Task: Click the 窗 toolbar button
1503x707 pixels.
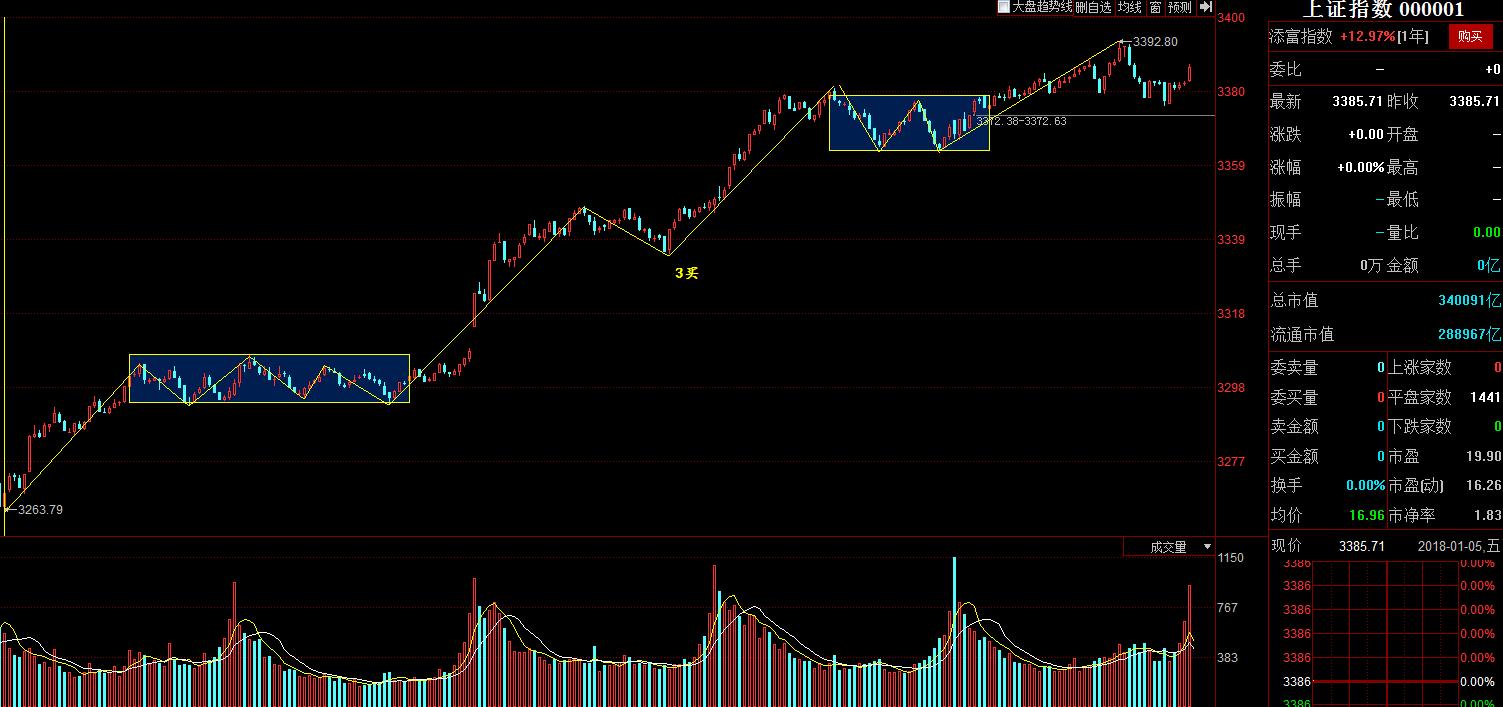Action: point(1155,7)
